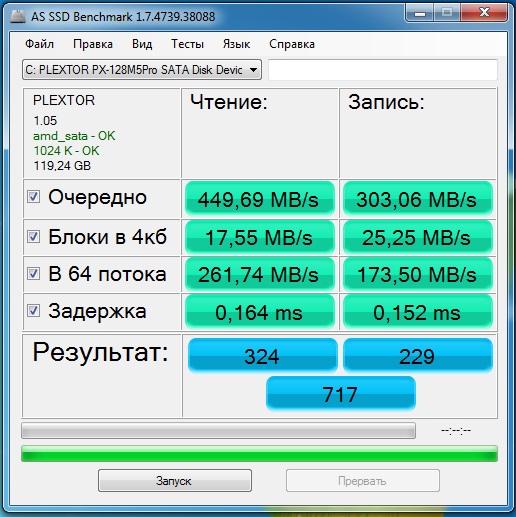The image size is (516, 517).
Task: Maximize the benchmark window
Action: (447, 13)
